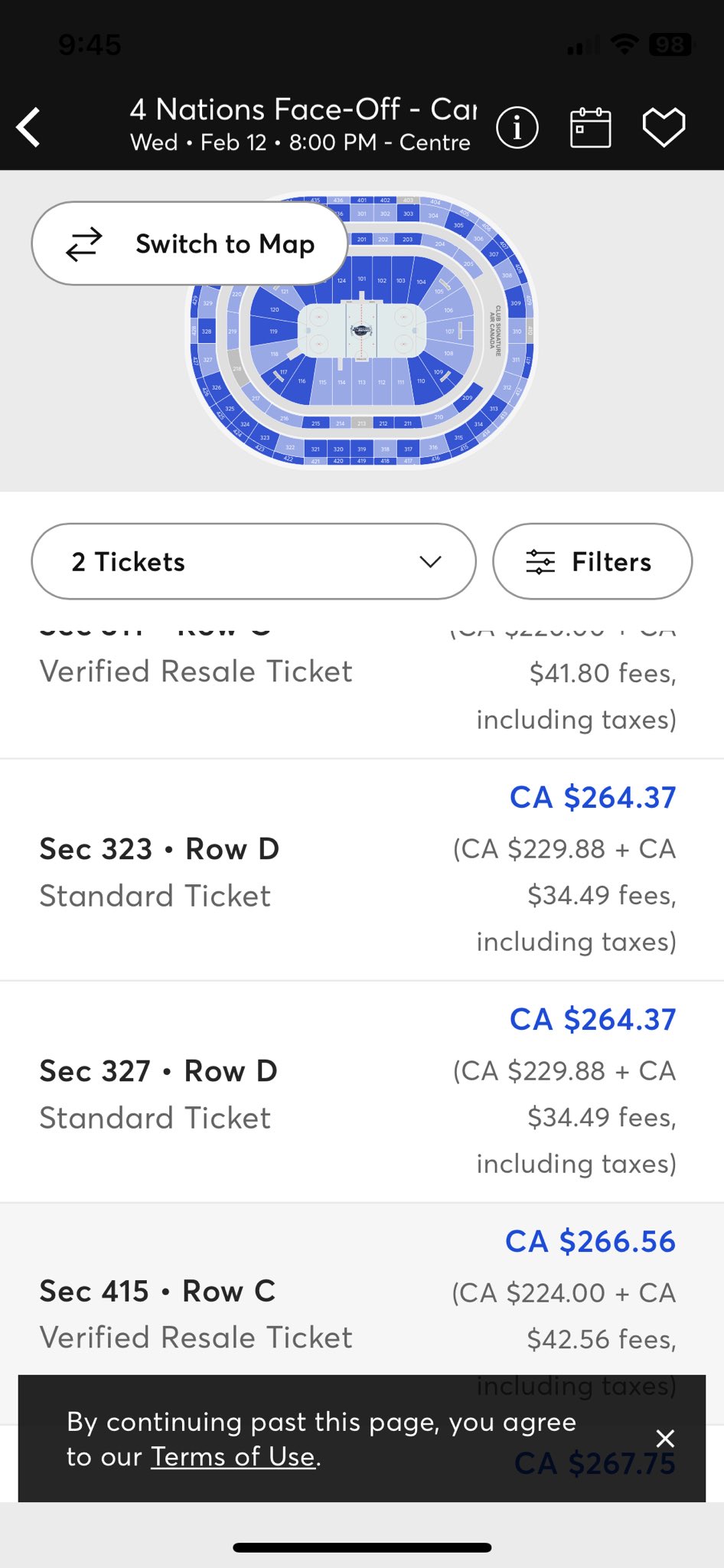Dismiss the Terms of Use banner
The image size is (724, 1568).
[665, 1439]
